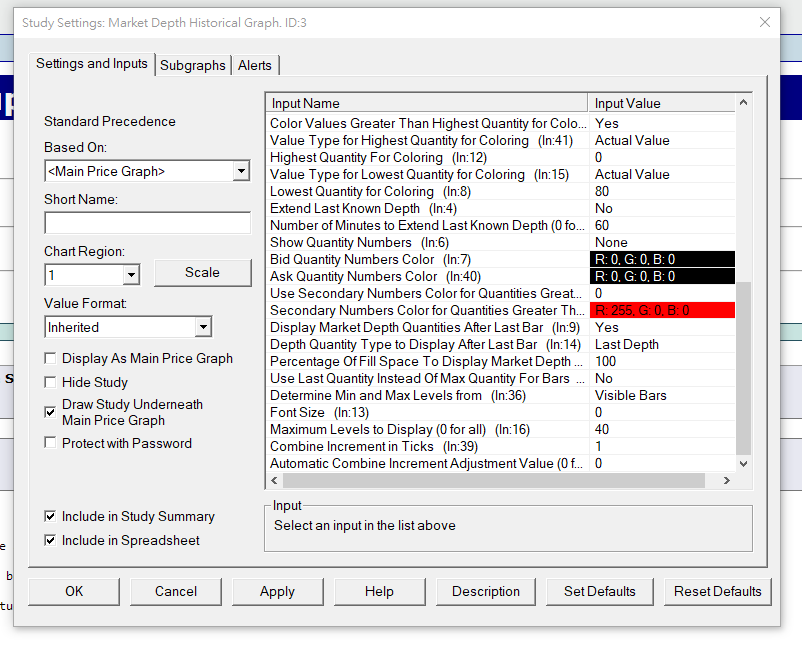Toggle the Hide Study checkbox
Screen dimensions: 802x648
point(50,383)
